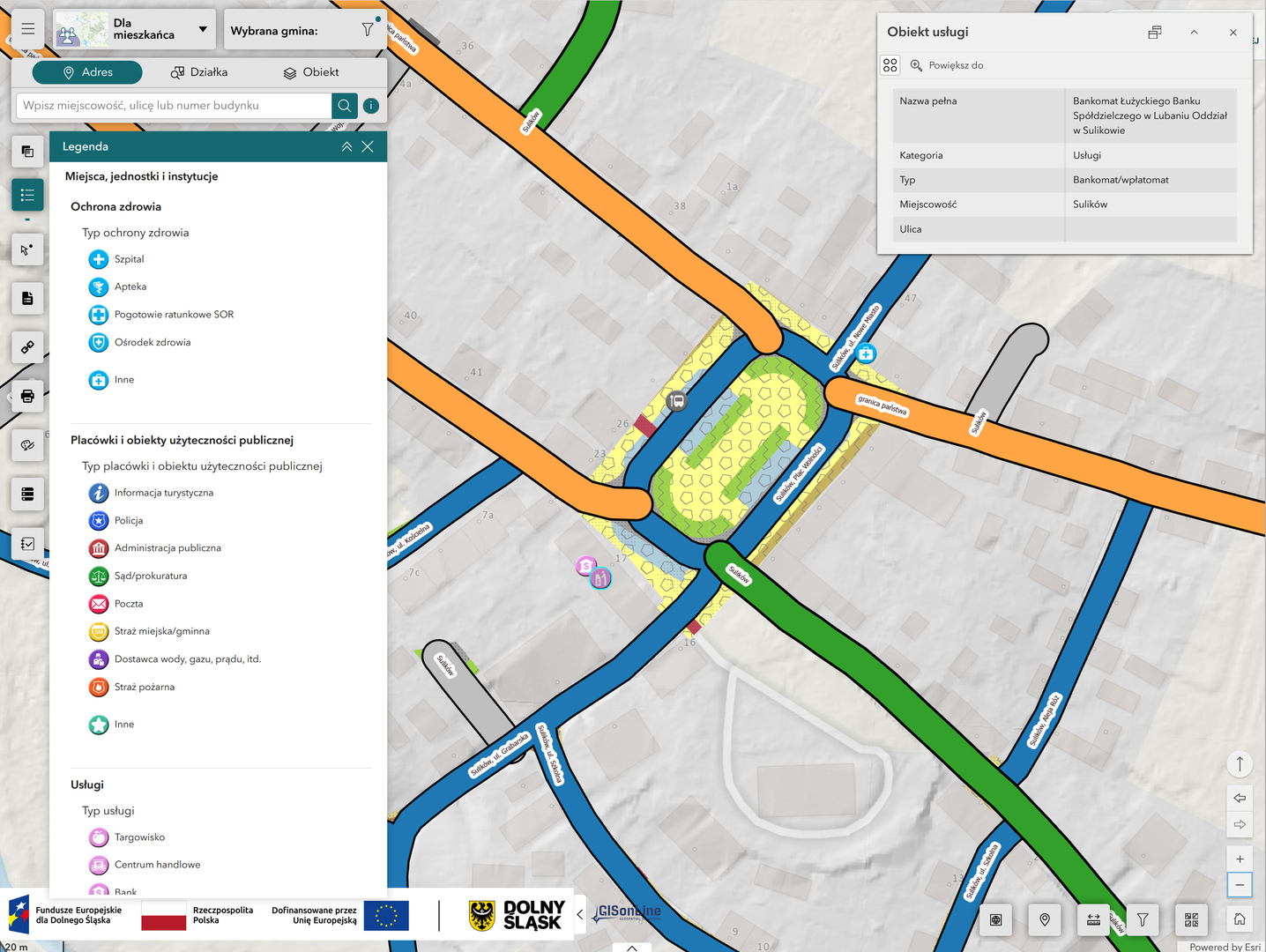
Task: Click the address search input field
Action: point(174,106)
